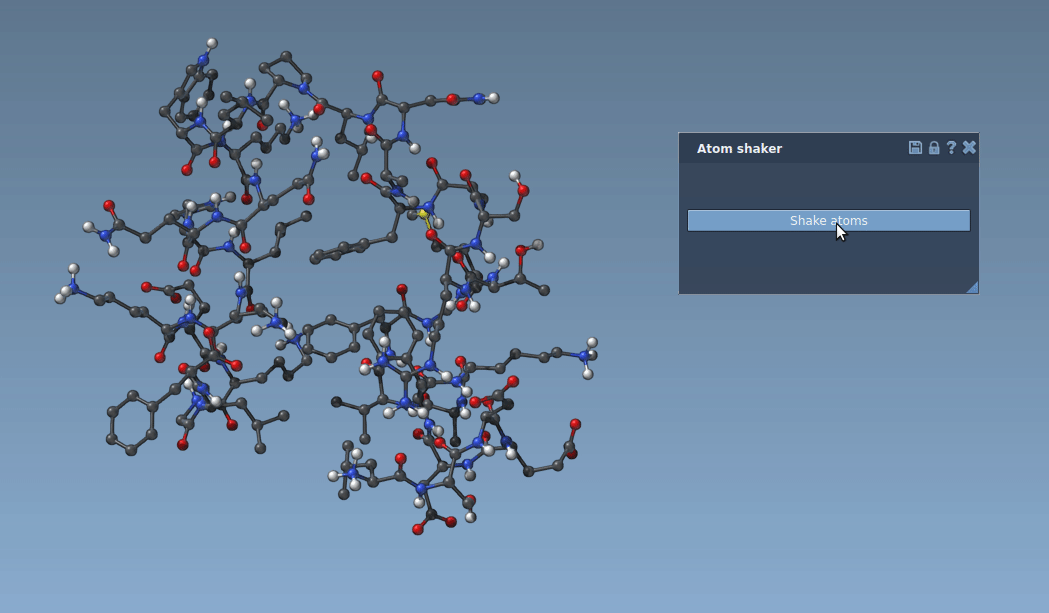Click the far-right blue nitrogen atom
The height and width of the screenshot is (613, 1049).
[583, 357]
